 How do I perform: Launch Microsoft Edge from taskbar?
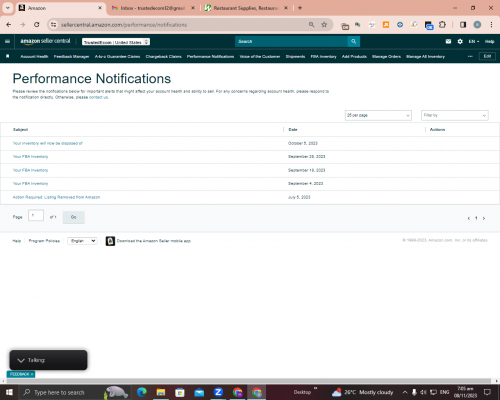click(x=142, y=392)
